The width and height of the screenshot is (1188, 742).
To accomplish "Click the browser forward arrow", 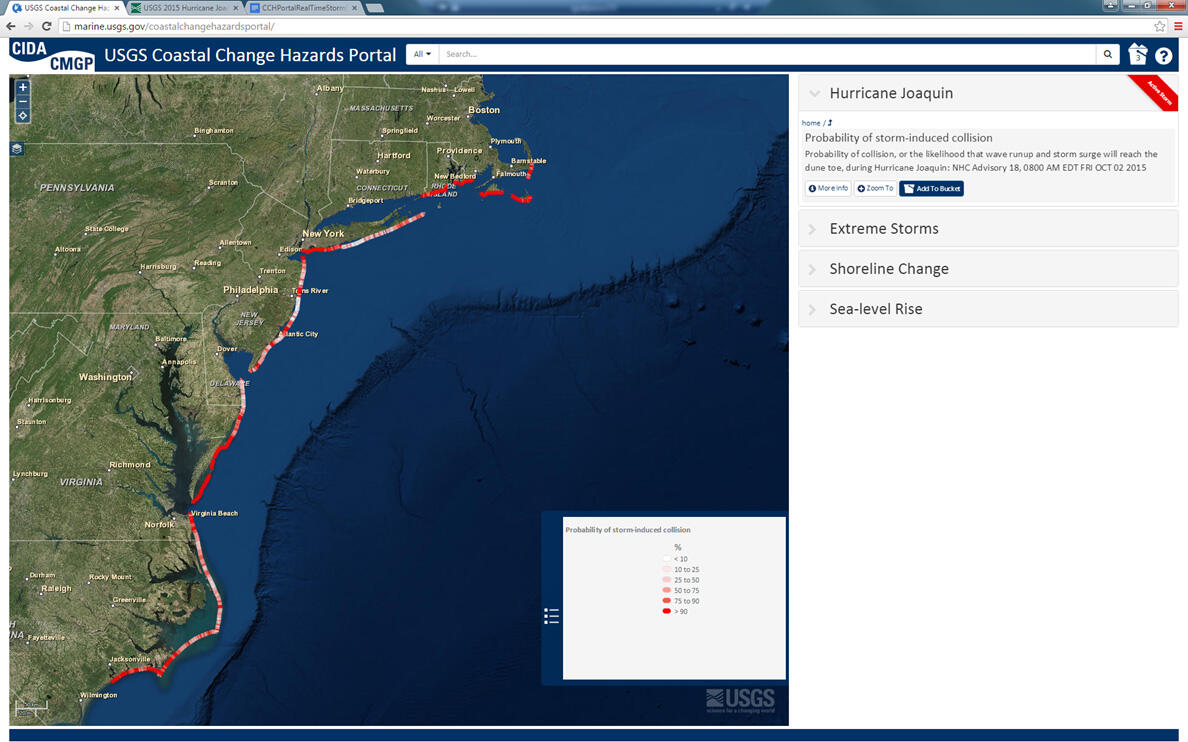I will tap(29, 26).
